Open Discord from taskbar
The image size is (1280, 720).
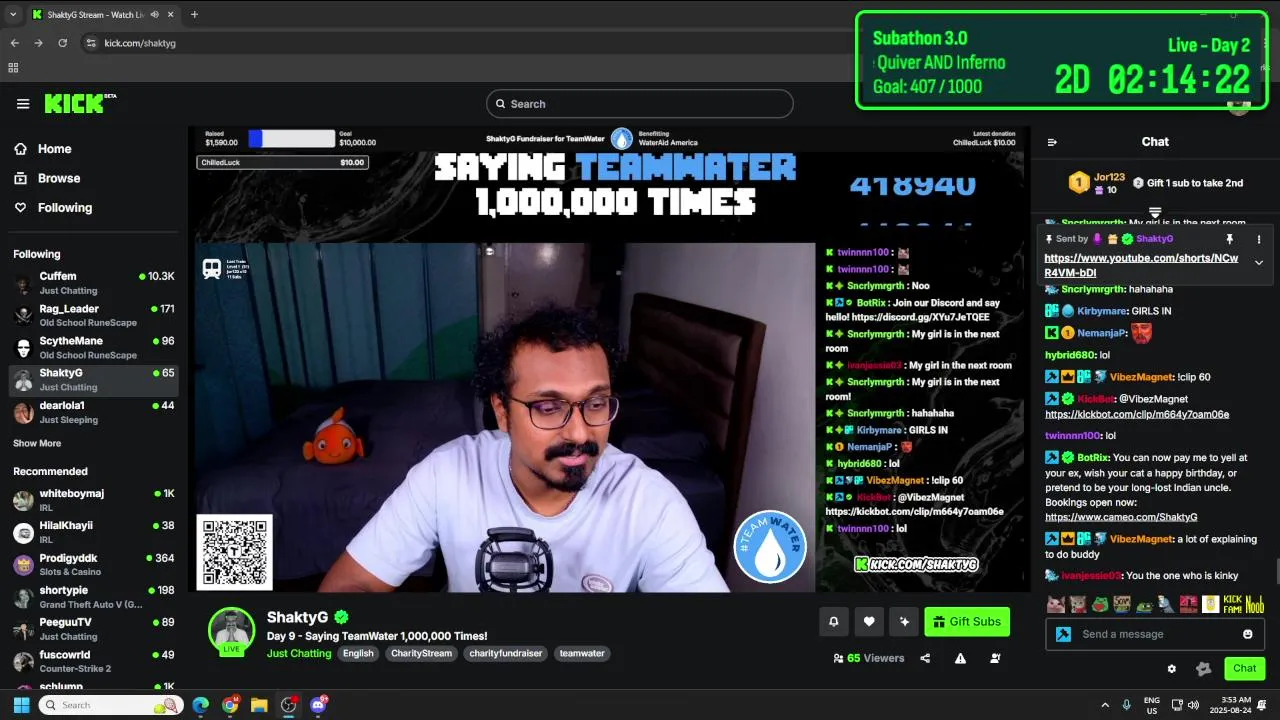(x=319, y=705)
